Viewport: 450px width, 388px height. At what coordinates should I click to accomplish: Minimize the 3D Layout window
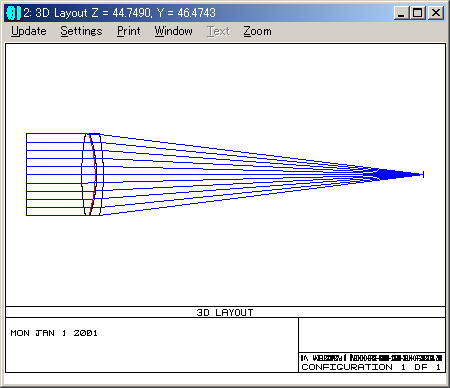click(x=401, y=13)
